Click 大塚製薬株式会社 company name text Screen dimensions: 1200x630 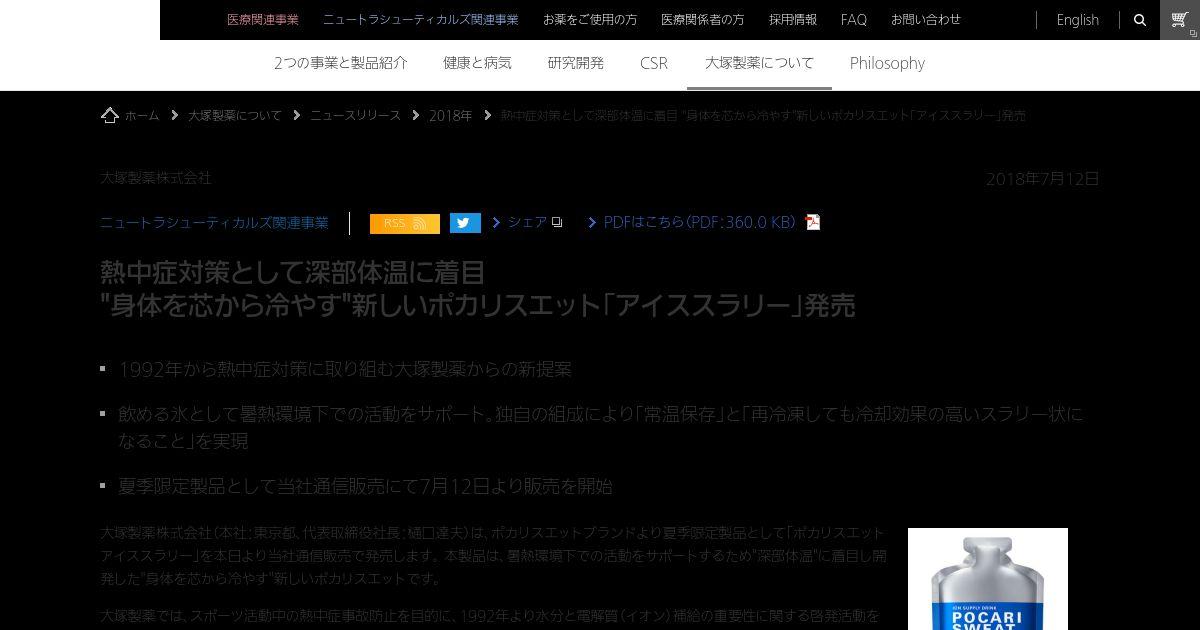pos(156,177)
